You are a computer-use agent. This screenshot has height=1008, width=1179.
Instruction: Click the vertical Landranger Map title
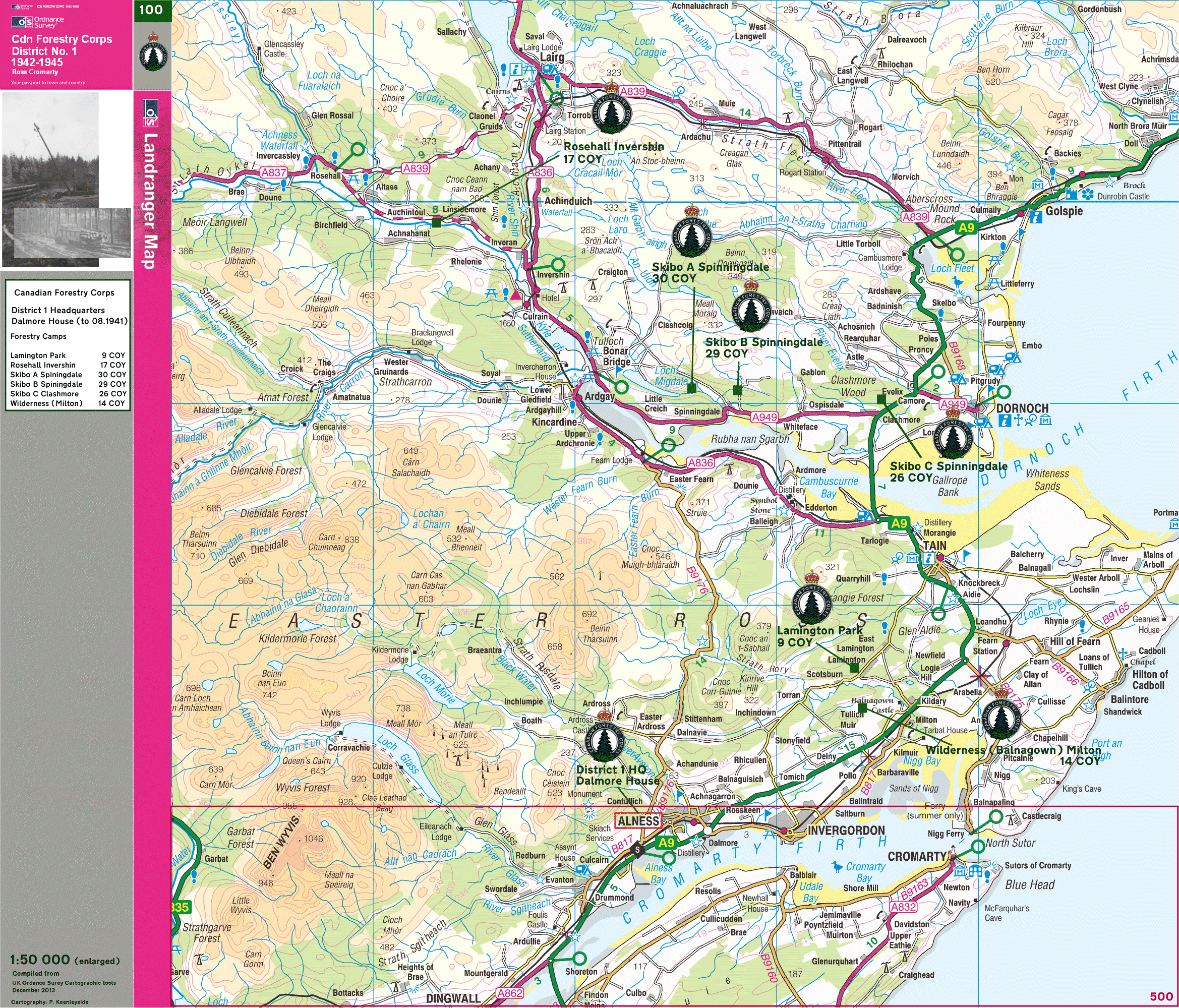[149, 201]
